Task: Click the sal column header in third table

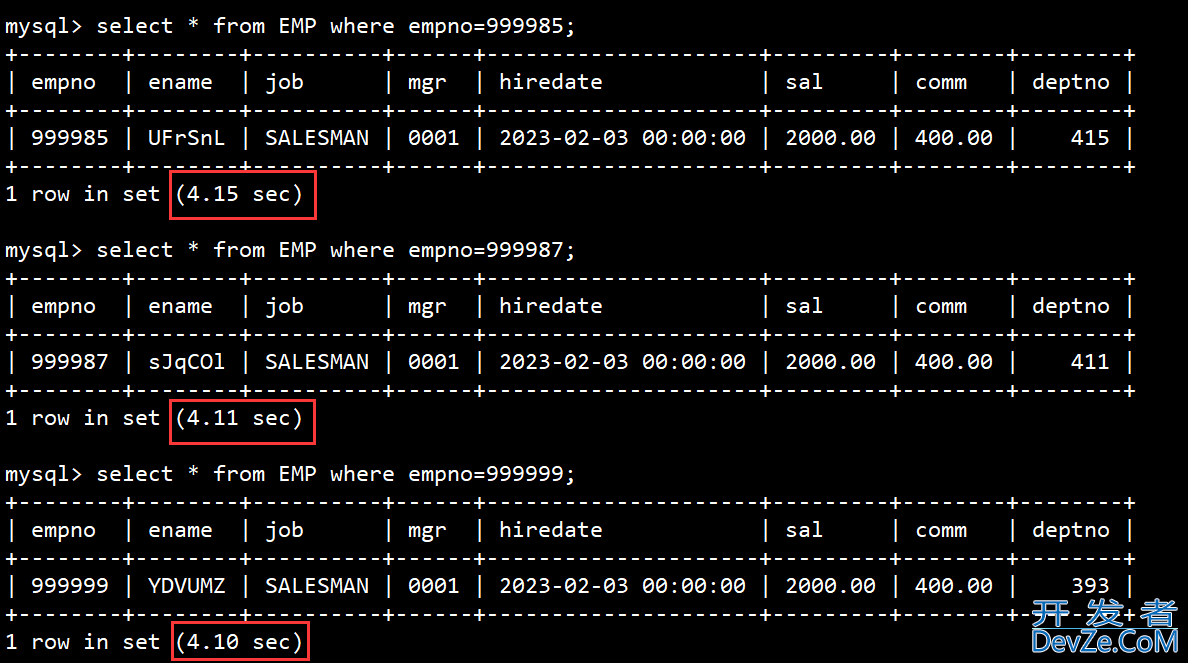Action: click(804, 530)
